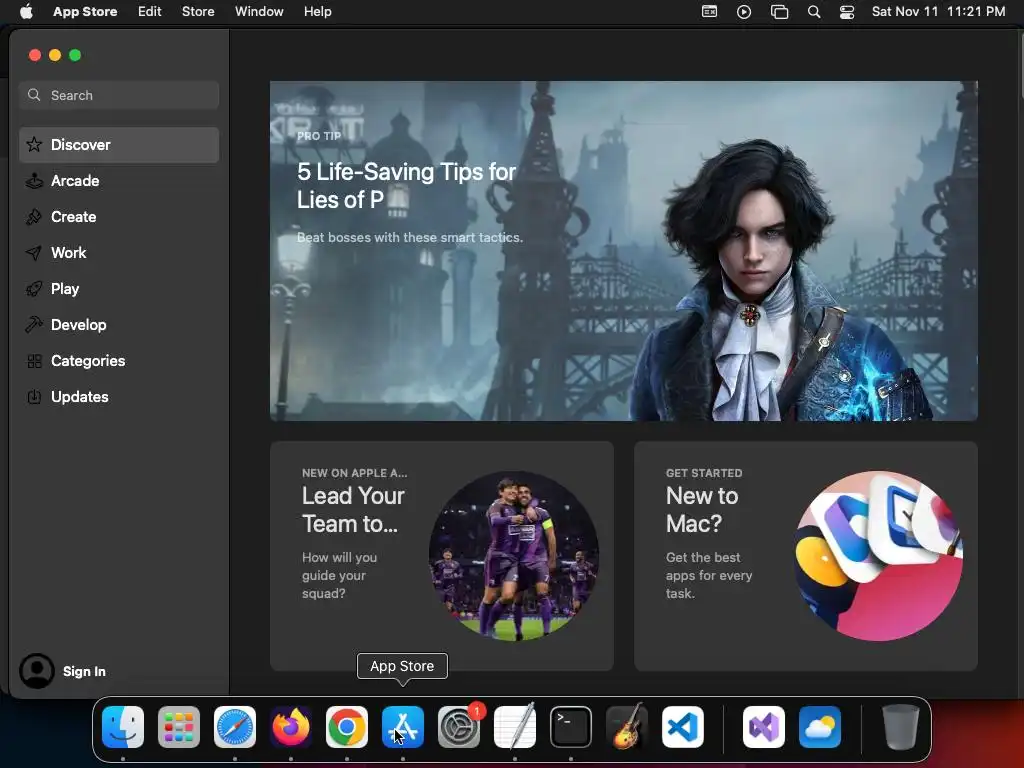1024x768 pixels.
Task: Open System Settings from the Dock
Action: [x=459, y=727]
